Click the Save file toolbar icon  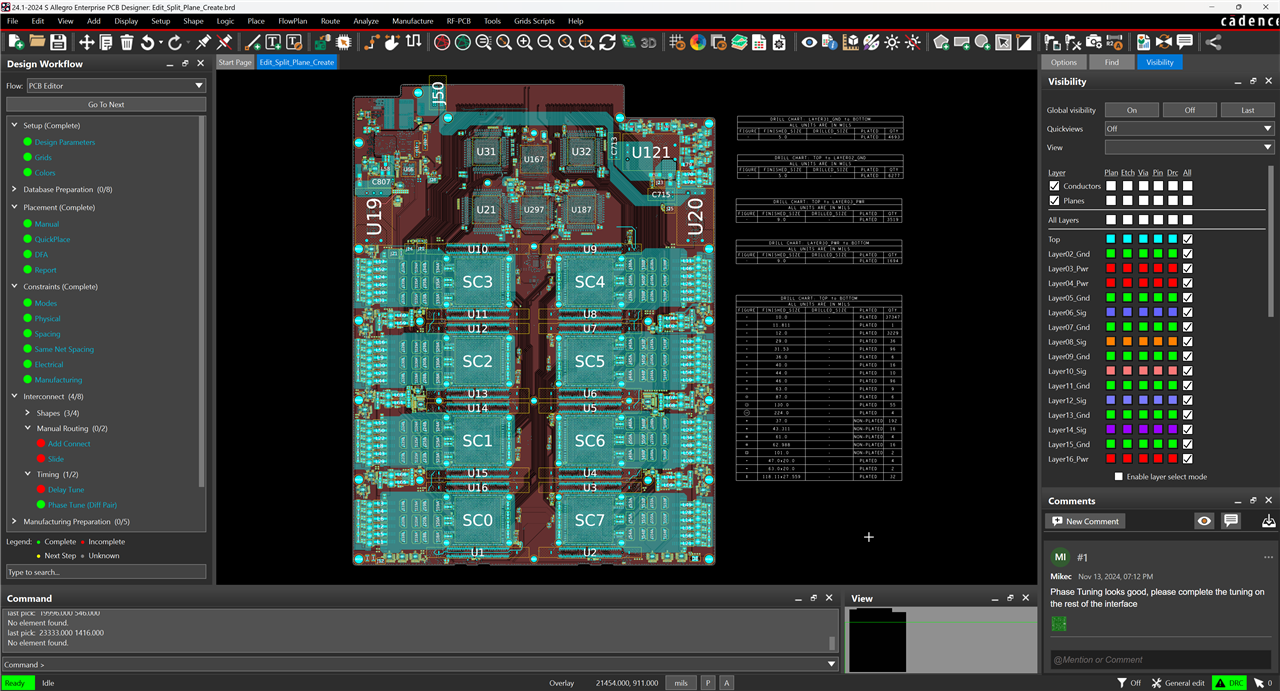click(59, 42)
